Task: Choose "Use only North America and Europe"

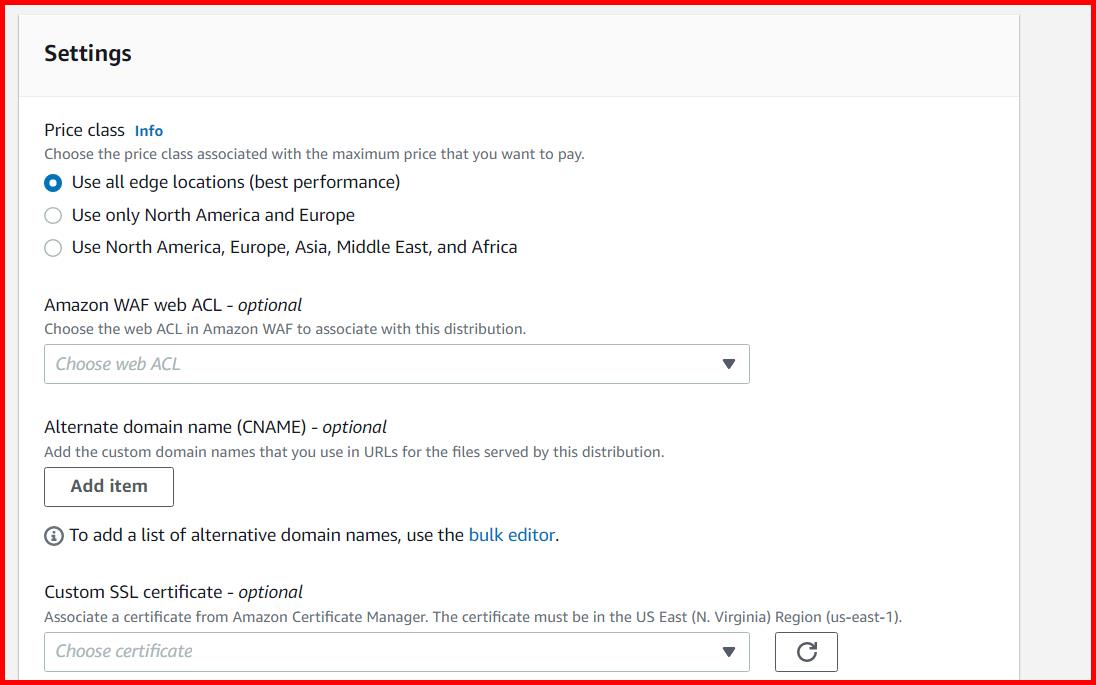Action: point(53,215)
